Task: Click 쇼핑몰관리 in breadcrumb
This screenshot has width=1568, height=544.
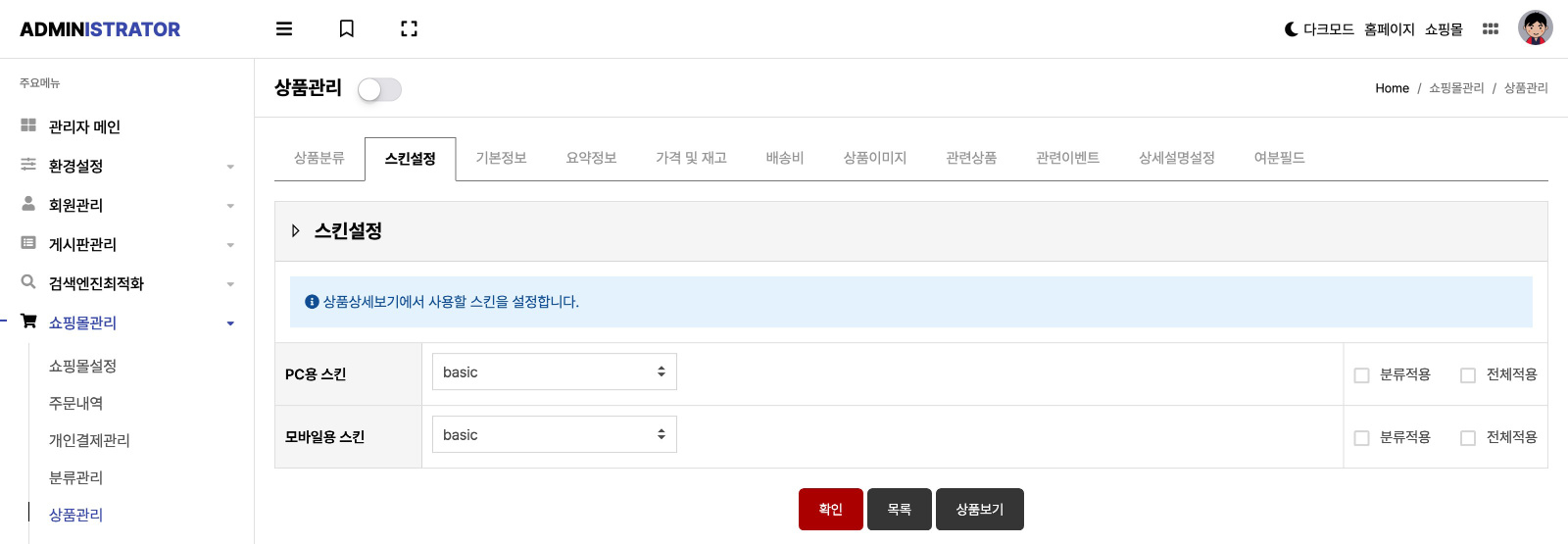Action: click(1456, 88)
